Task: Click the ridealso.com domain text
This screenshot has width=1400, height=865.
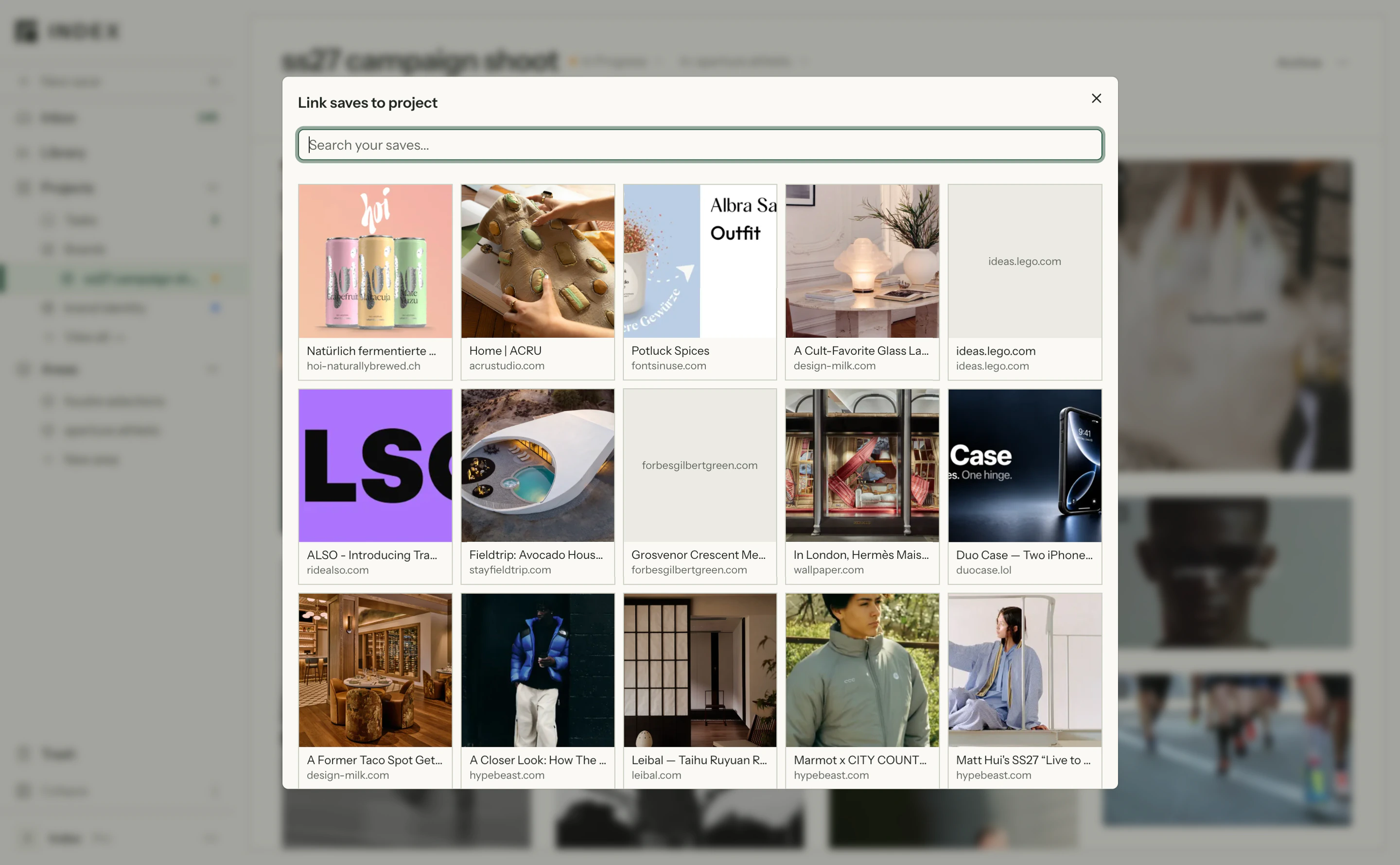Action: (x=337, y=571)
